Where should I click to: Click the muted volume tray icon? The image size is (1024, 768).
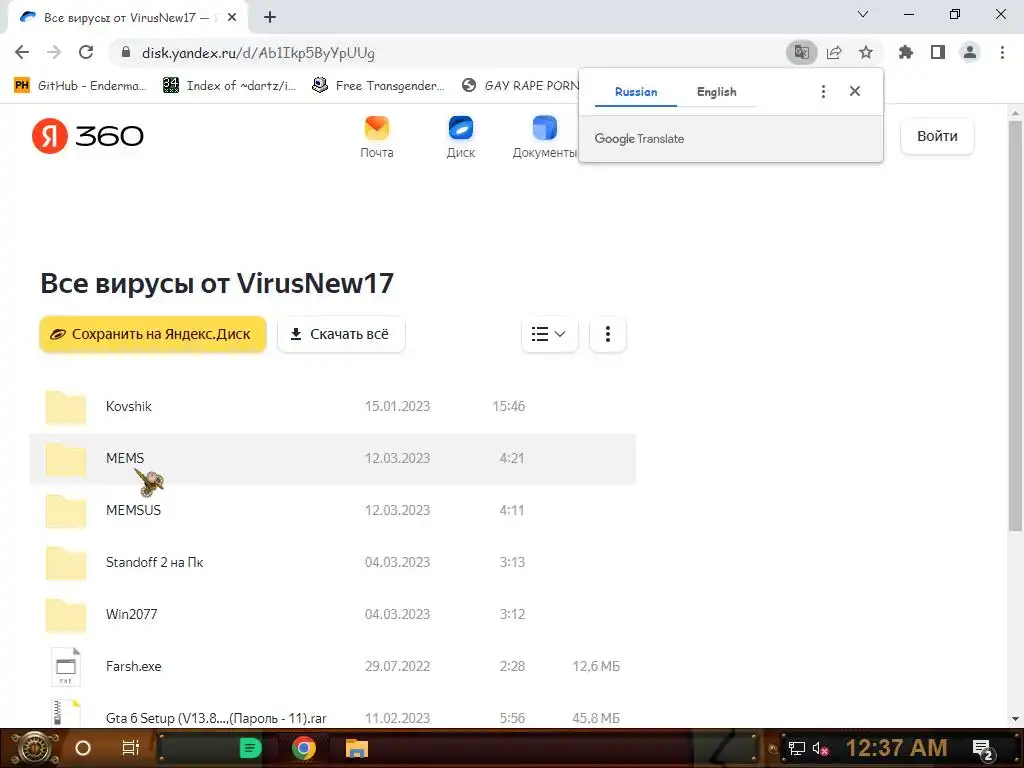tap(820, 748)
